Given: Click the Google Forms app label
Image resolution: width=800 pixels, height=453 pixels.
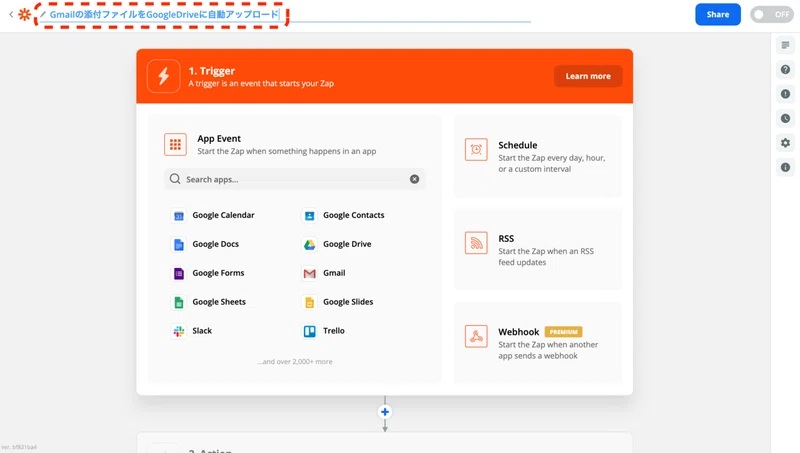Looking at the screenshot, I should (x=218, y=273).
